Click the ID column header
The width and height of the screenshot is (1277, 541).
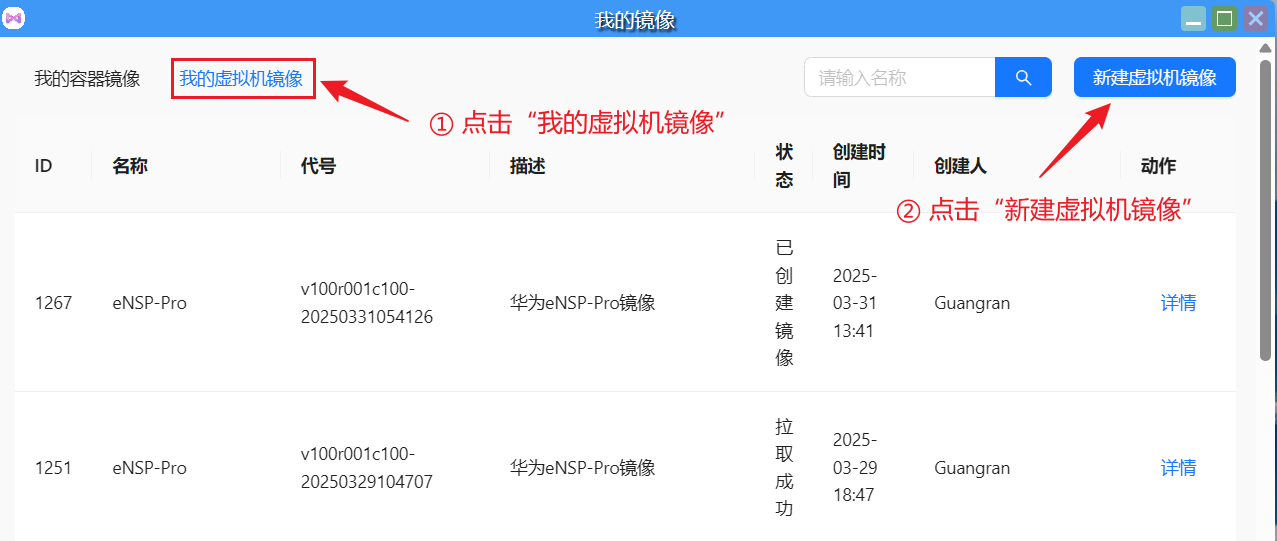pyautogui.click(x=43, y=166)
